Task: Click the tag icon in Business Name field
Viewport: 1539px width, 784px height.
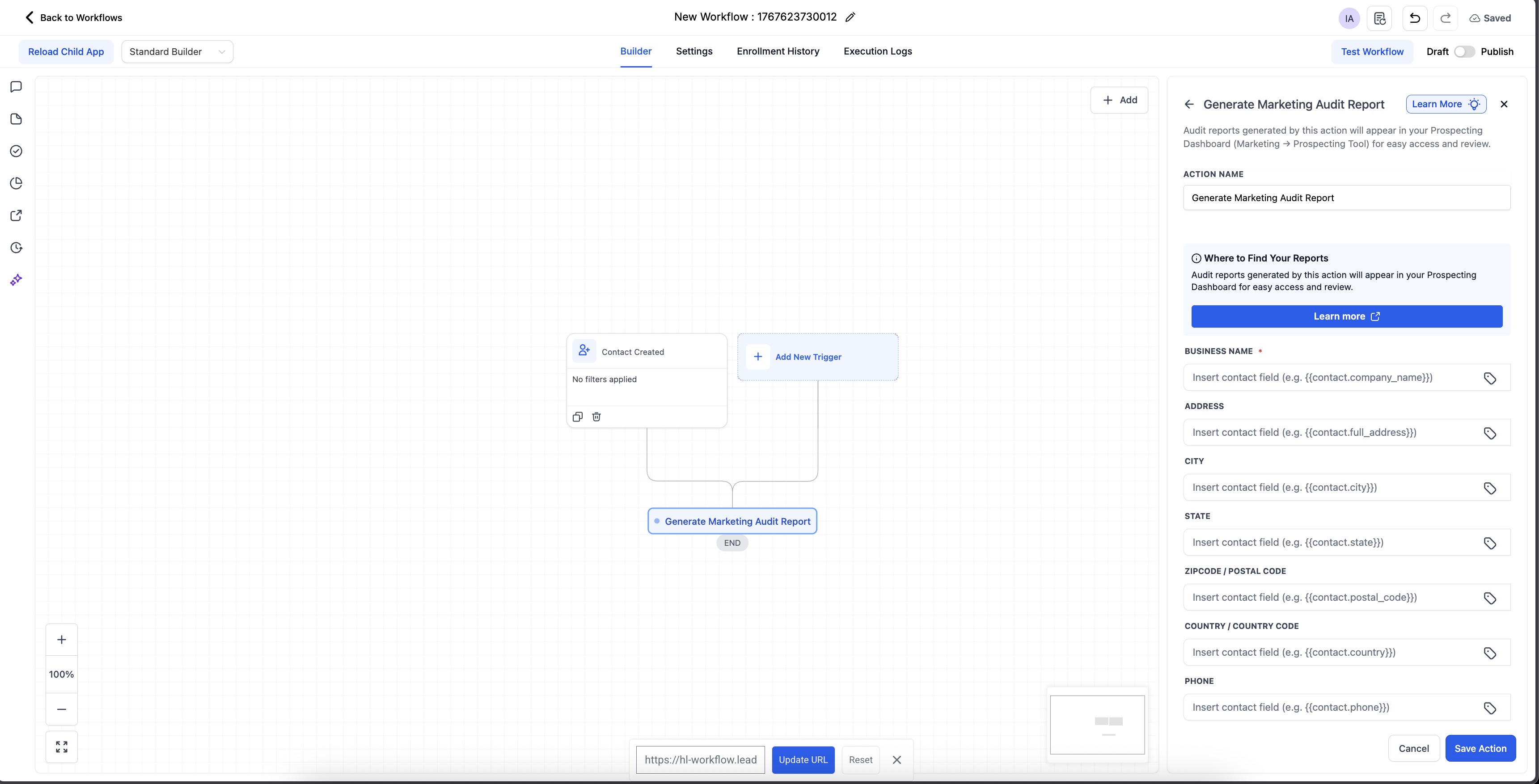Action: [x=1489, y=378]
